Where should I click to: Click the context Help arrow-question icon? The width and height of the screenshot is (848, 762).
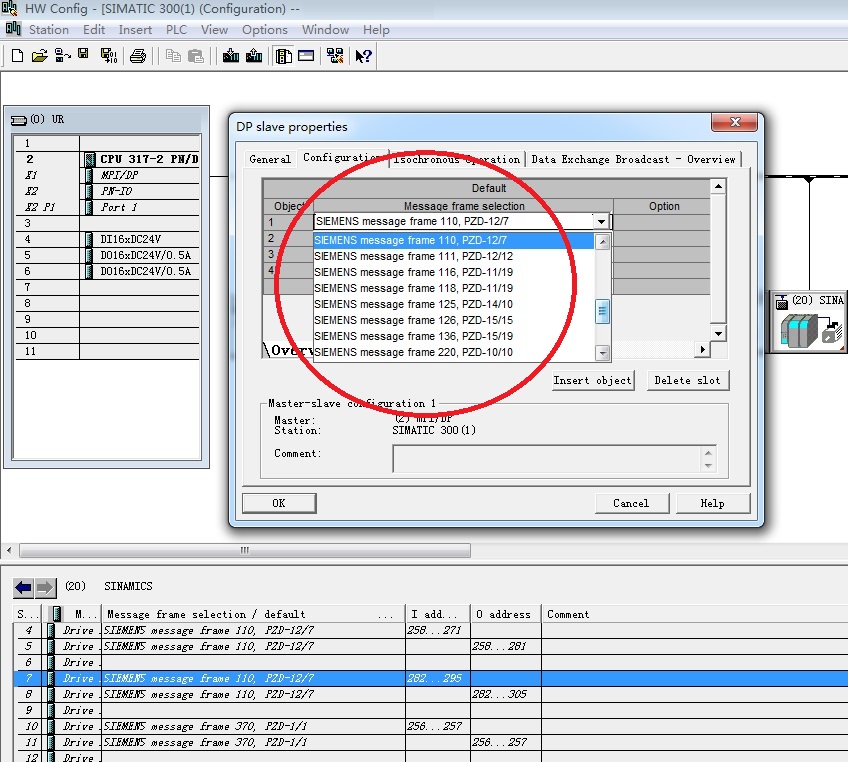tap(363, 56)
